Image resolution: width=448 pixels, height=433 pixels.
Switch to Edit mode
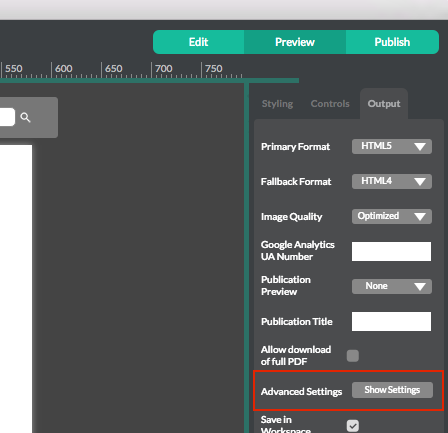(x=198, y=42)
